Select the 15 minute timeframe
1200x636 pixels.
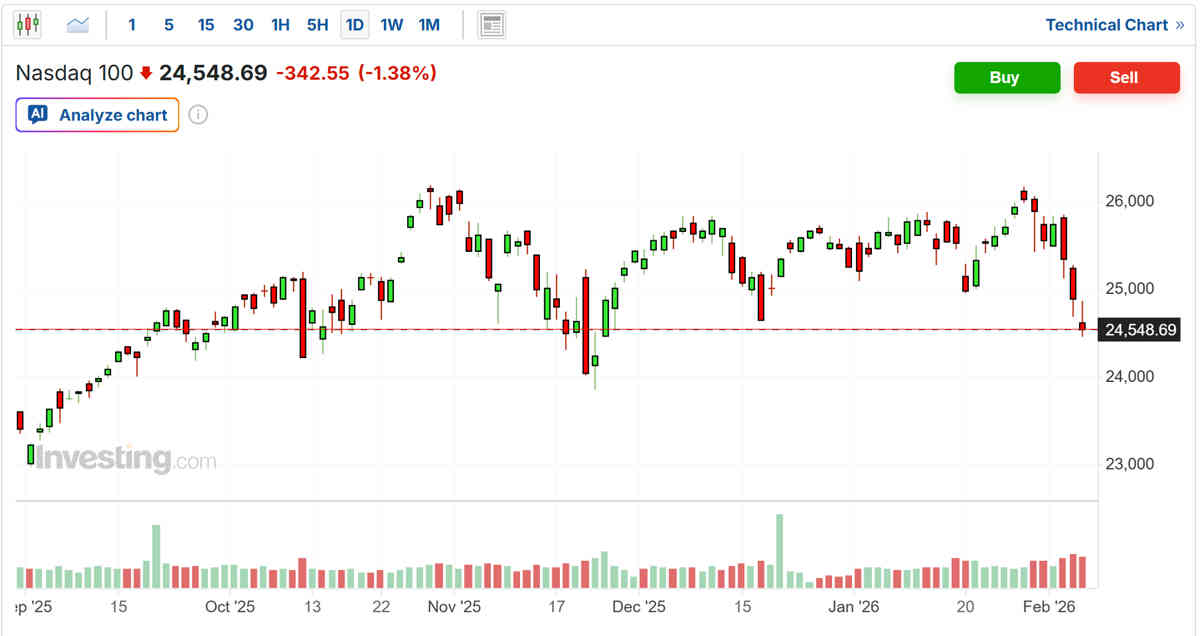(205, 25)
